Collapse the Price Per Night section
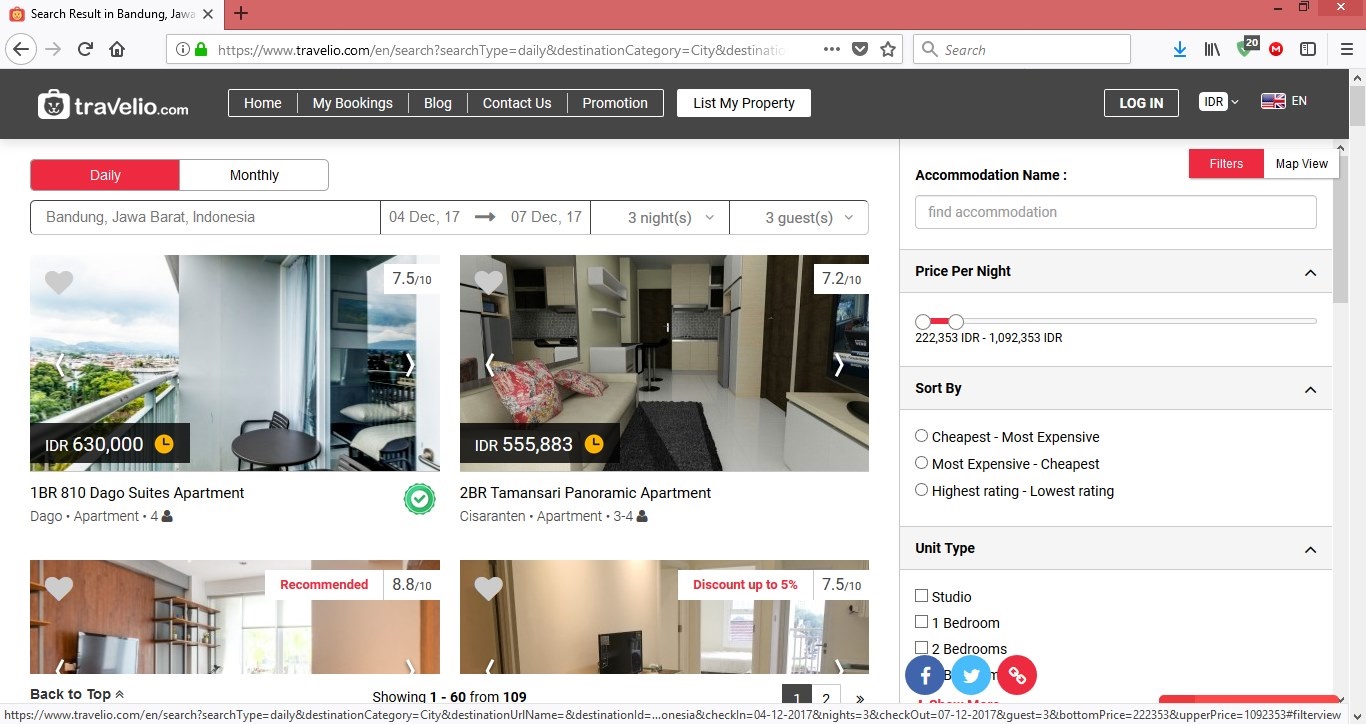Screen dimensions: 1366x724 coord(1310,272)
